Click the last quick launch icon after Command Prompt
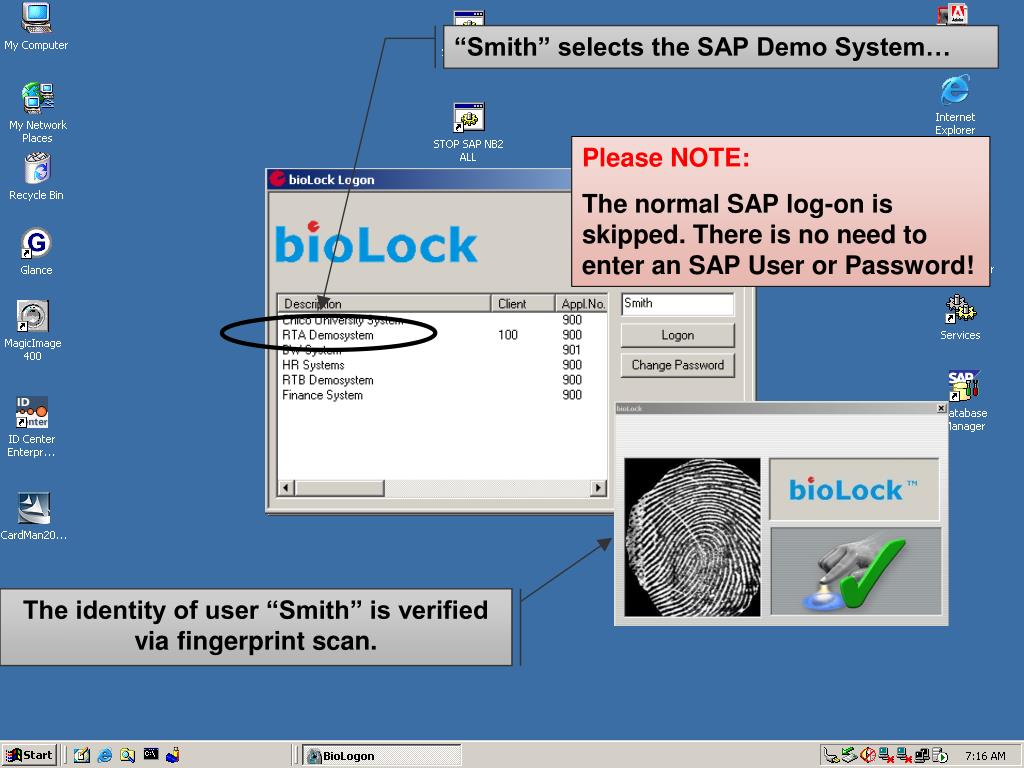Screen dimensions: 1024x768 tap(173, 755)
